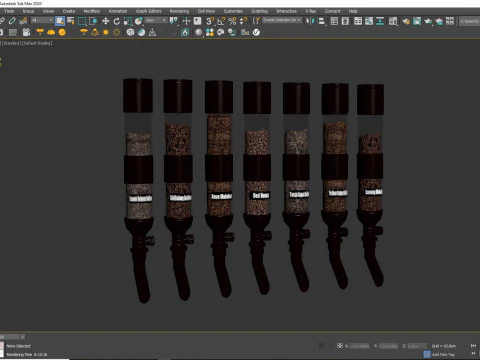Open the Rendering menu

click(179, 11)
